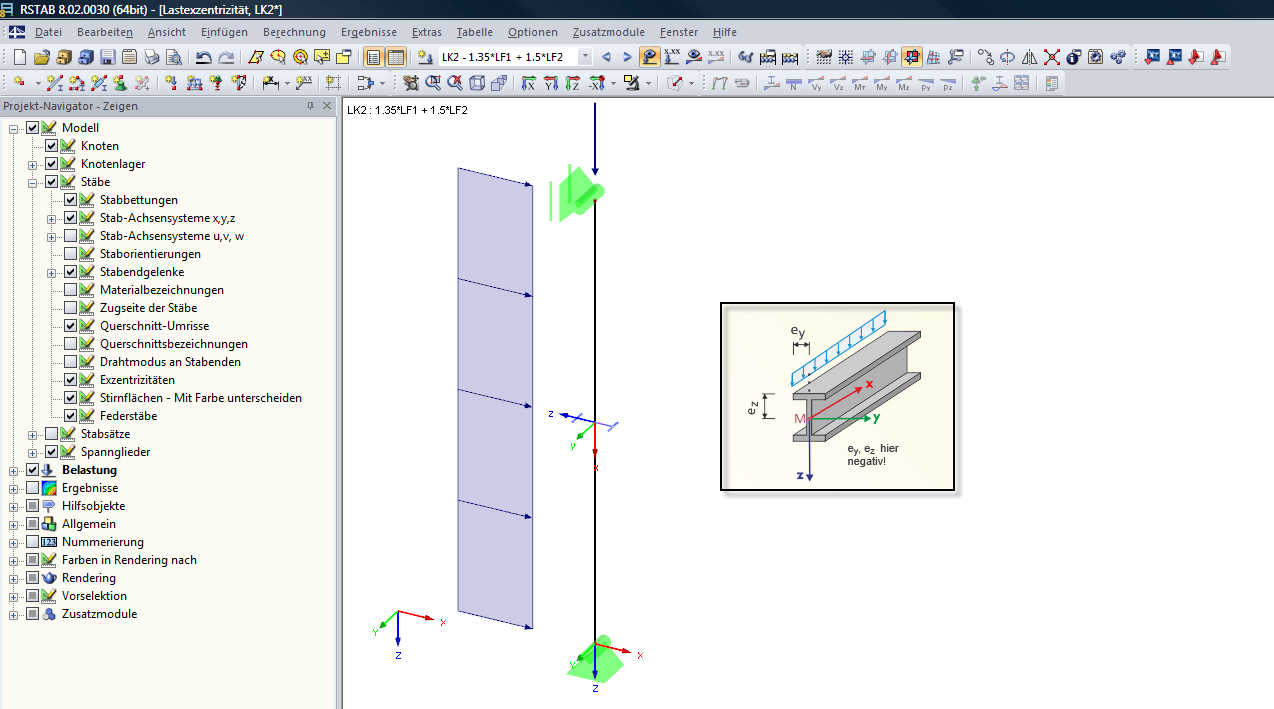Open the Hilfe menu

tap(725, 32)
